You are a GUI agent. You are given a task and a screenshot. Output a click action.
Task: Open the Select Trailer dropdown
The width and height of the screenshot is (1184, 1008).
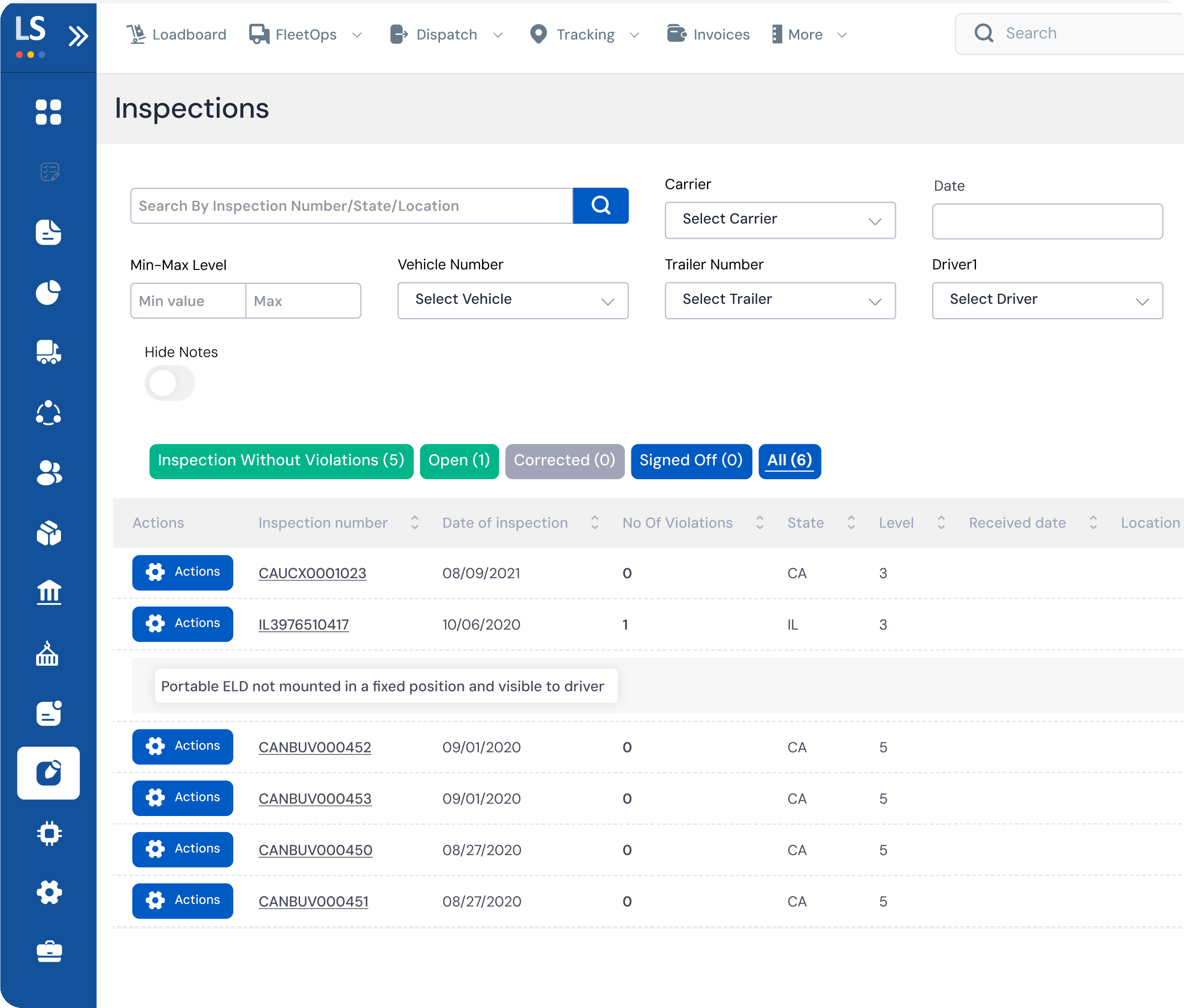coord(780,301)
